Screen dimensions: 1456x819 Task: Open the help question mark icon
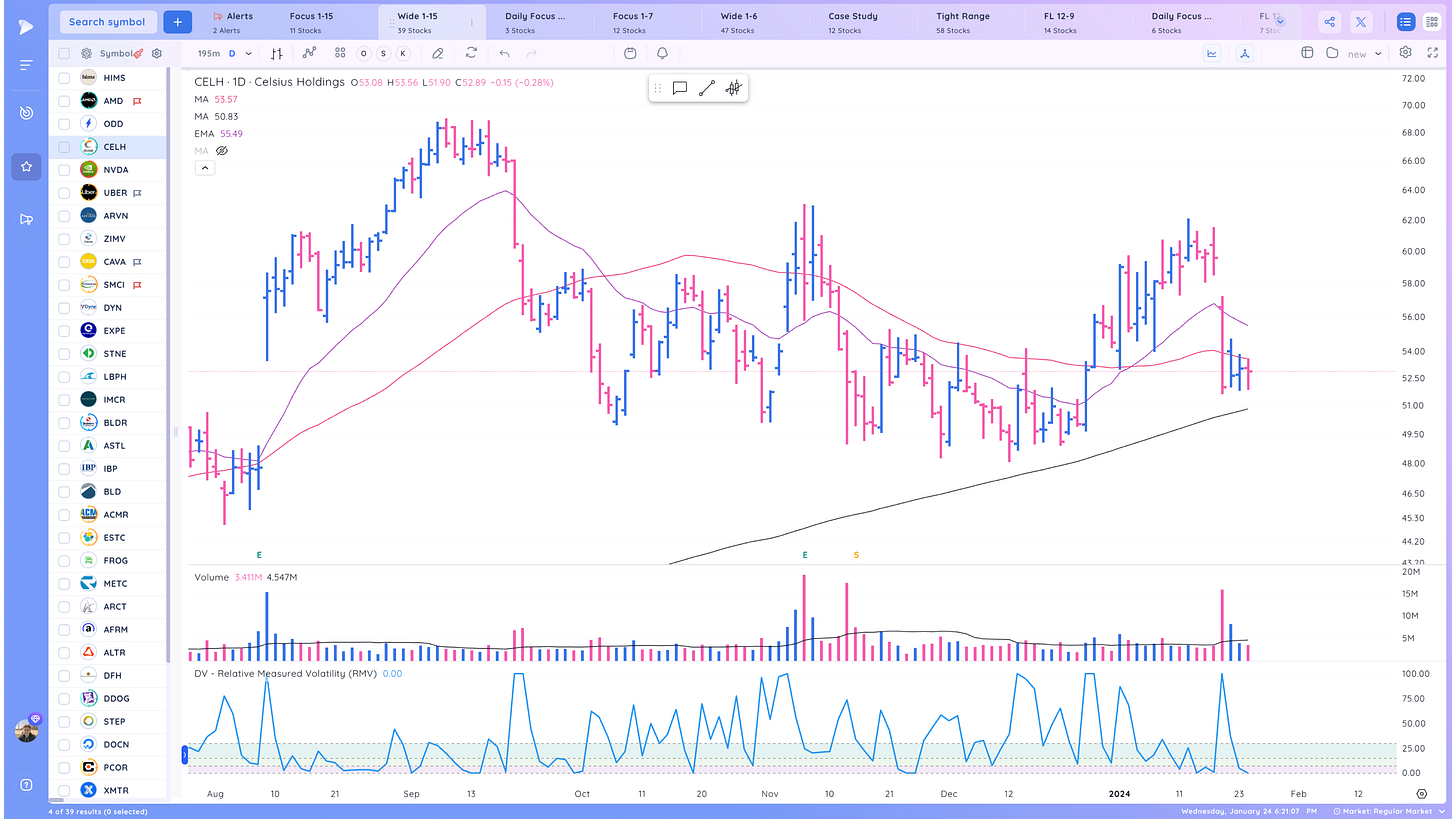click(26, 784)
